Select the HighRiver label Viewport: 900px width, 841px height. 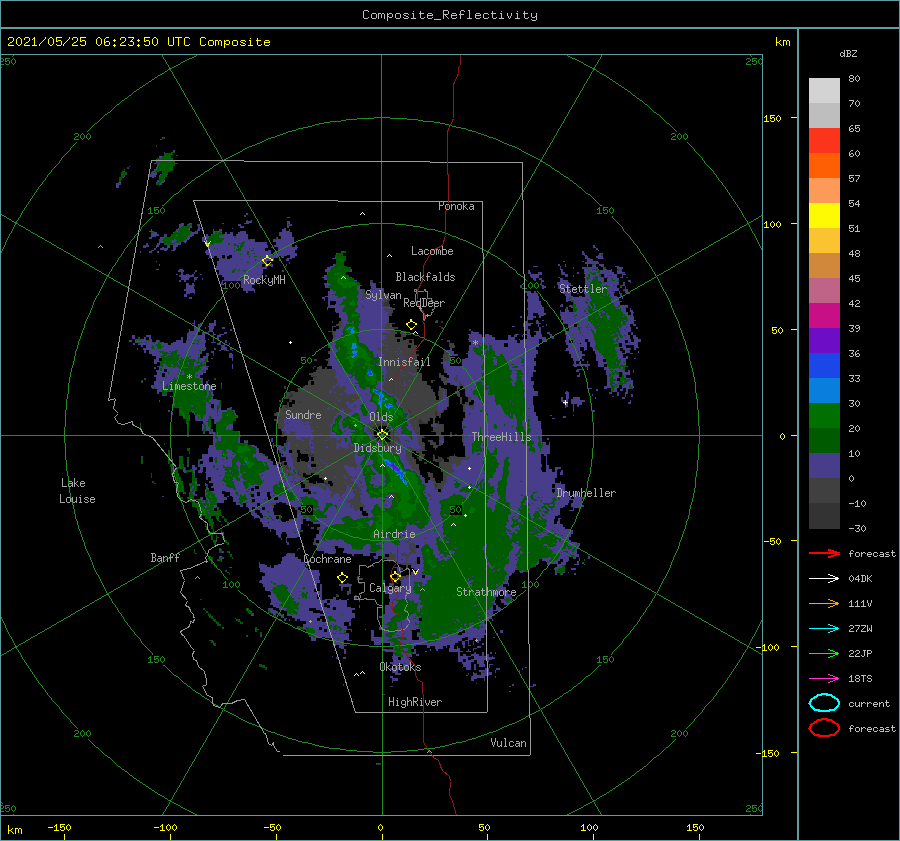click(x=415, y=702)
